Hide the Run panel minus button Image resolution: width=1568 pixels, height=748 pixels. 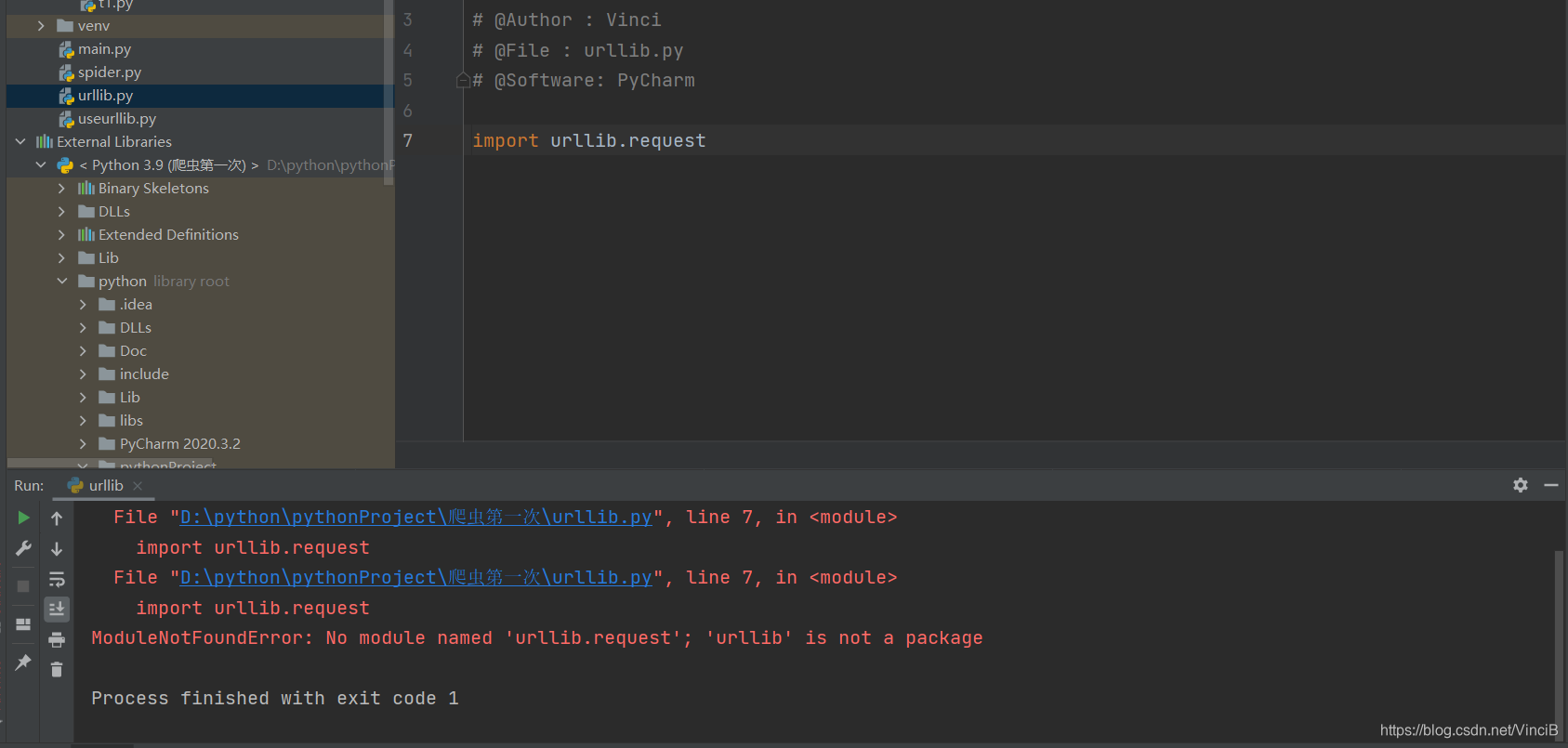[x=1551, y=485]
